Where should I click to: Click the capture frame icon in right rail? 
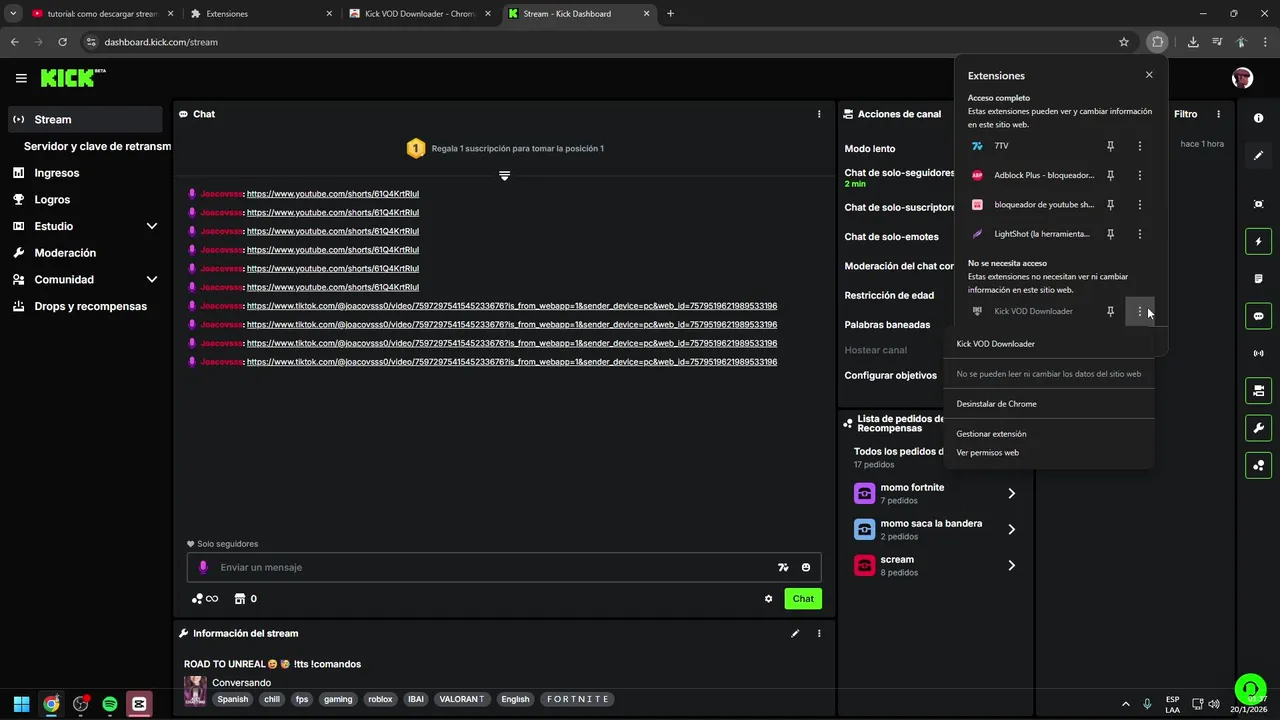click(x=1258, y=204)
